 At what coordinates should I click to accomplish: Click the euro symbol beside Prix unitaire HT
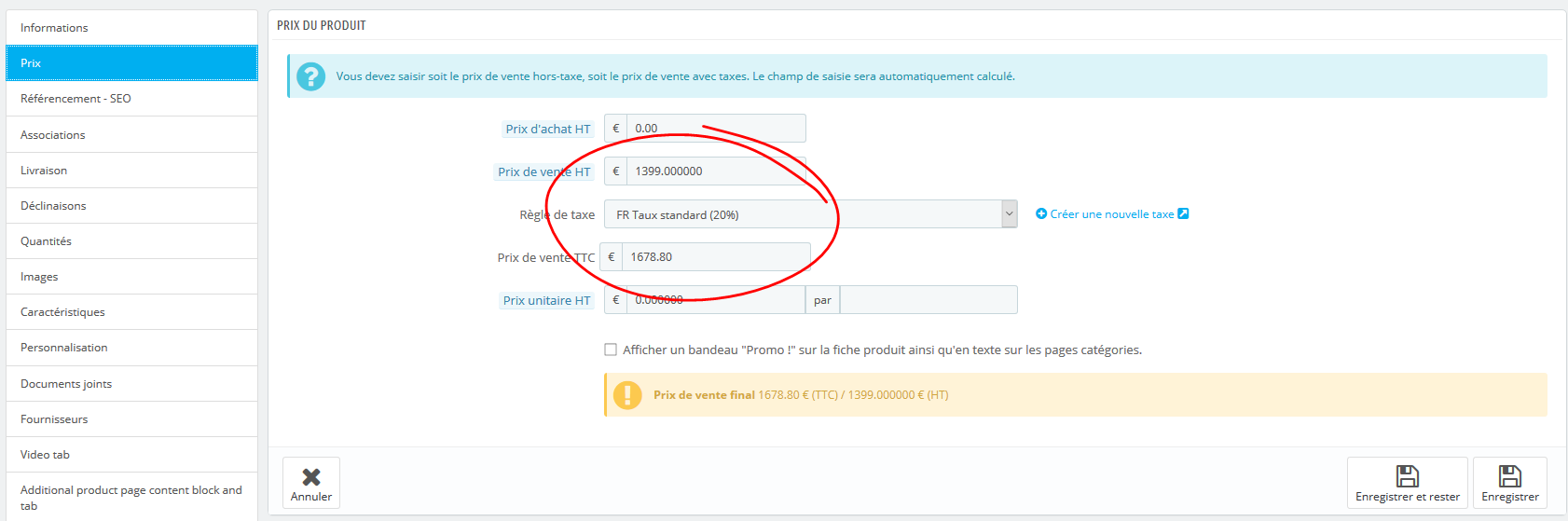[x=616, y=300]
